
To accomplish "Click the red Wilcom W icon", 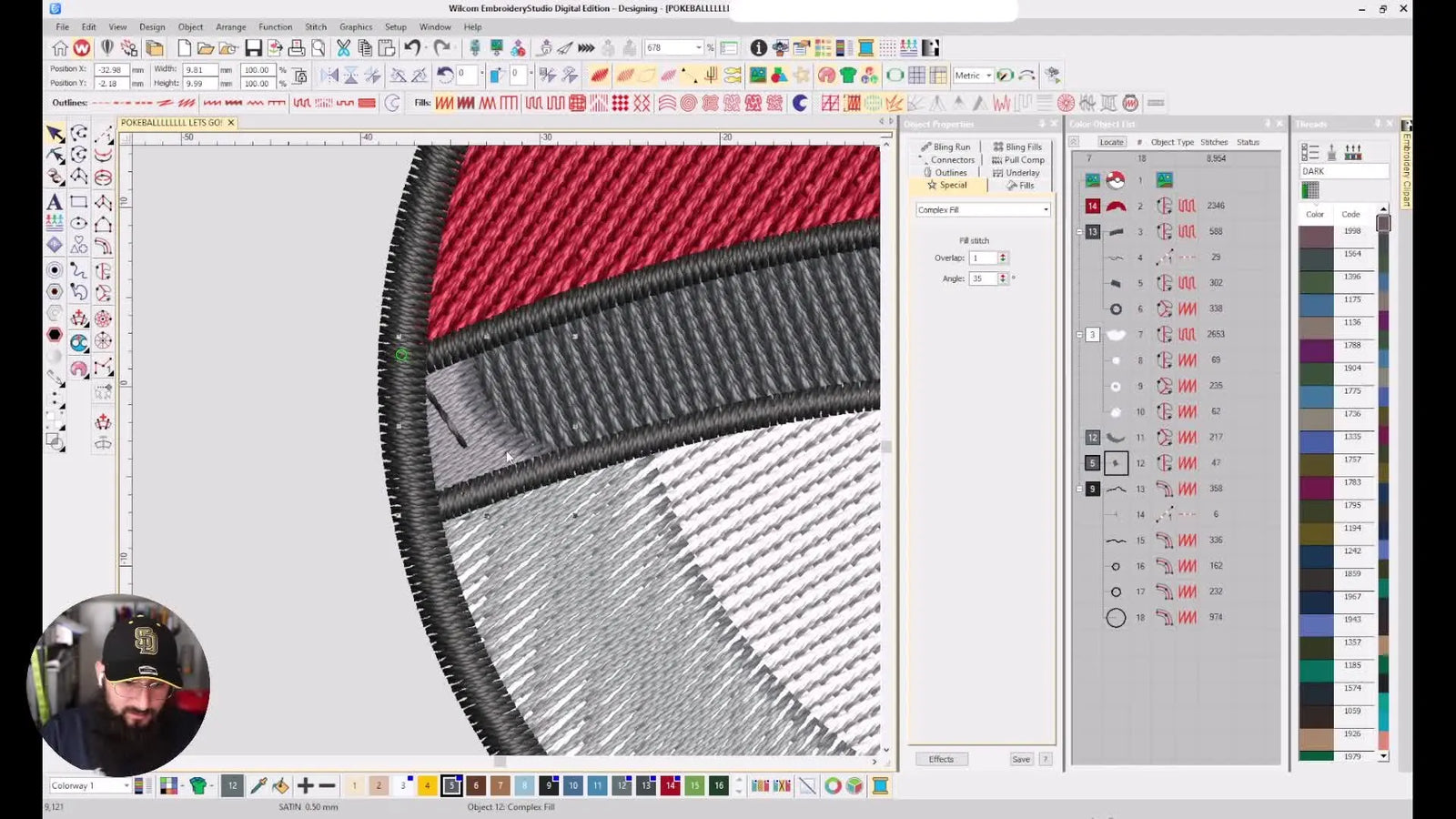I will 82,48.
